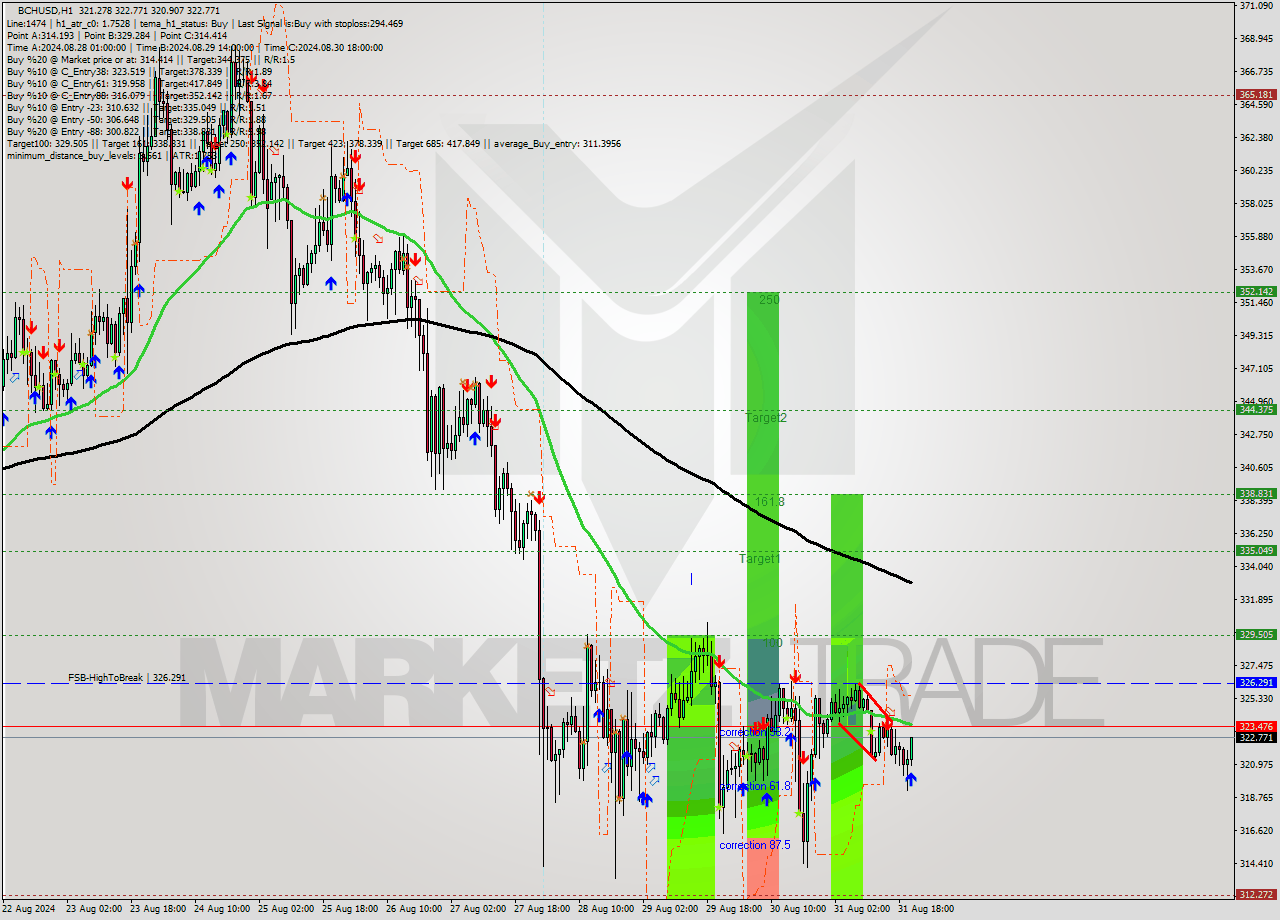Click the BCHUSD,H1 symbol title
This screenshot has height=920, width=1280.
pos(45,10)
